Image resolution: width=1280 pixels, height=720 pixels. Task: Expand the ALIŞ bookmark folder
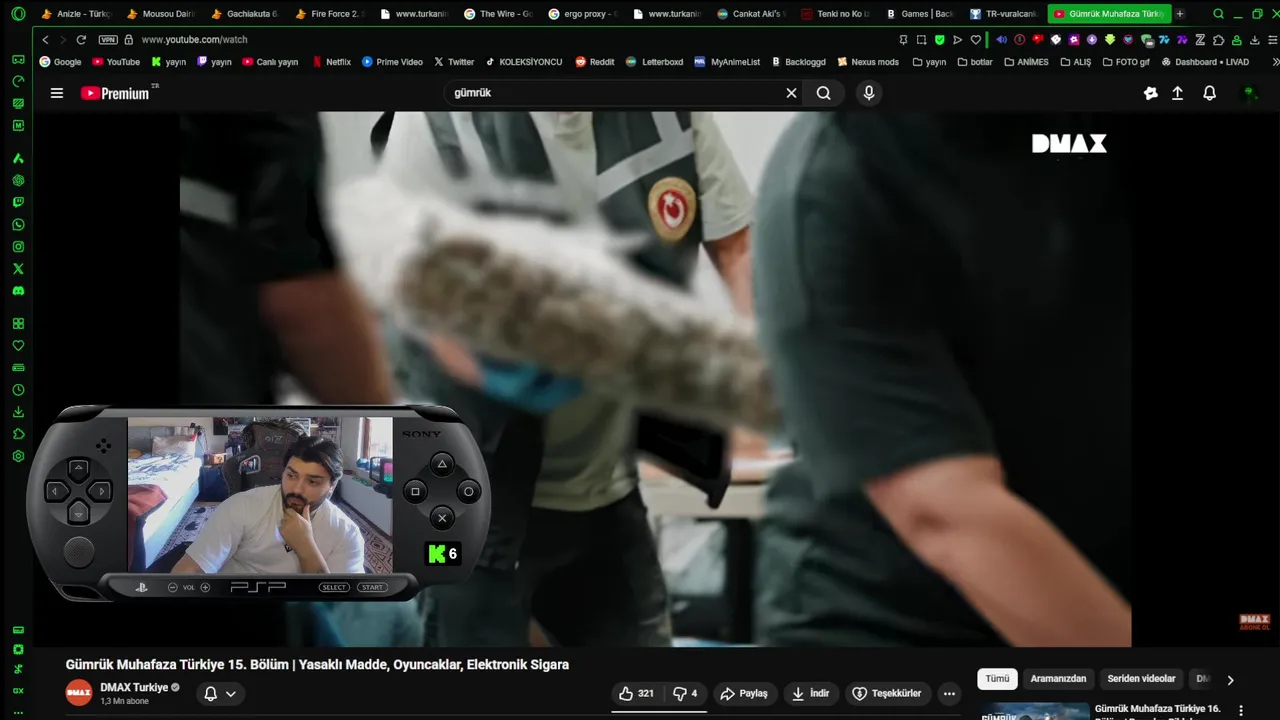(1075, 61)
